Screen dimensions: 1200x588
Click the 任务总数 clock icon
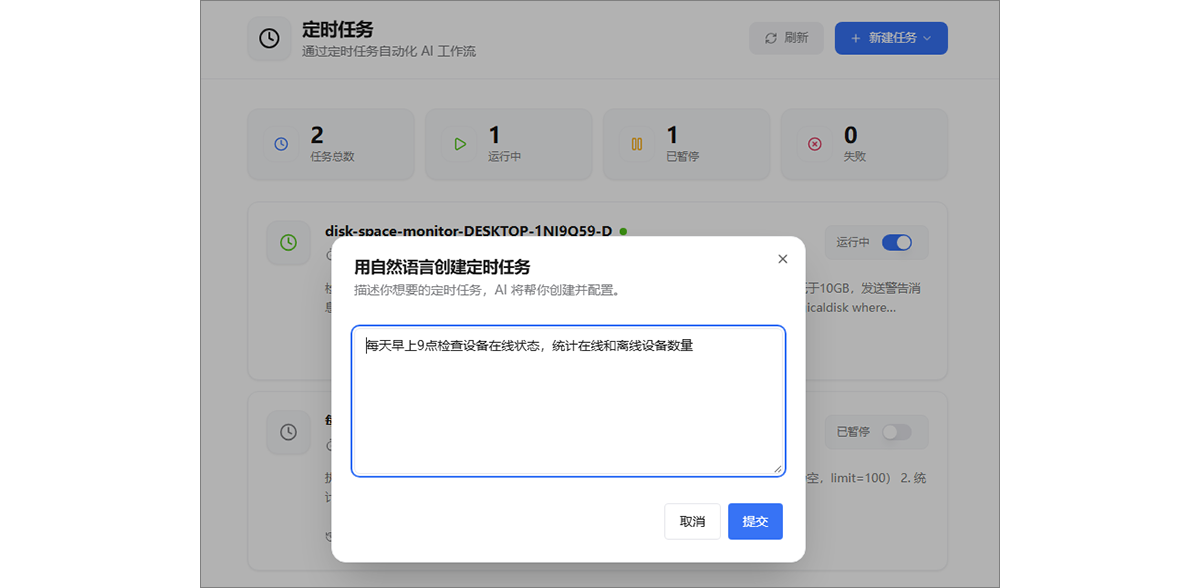tap(281, 144)
